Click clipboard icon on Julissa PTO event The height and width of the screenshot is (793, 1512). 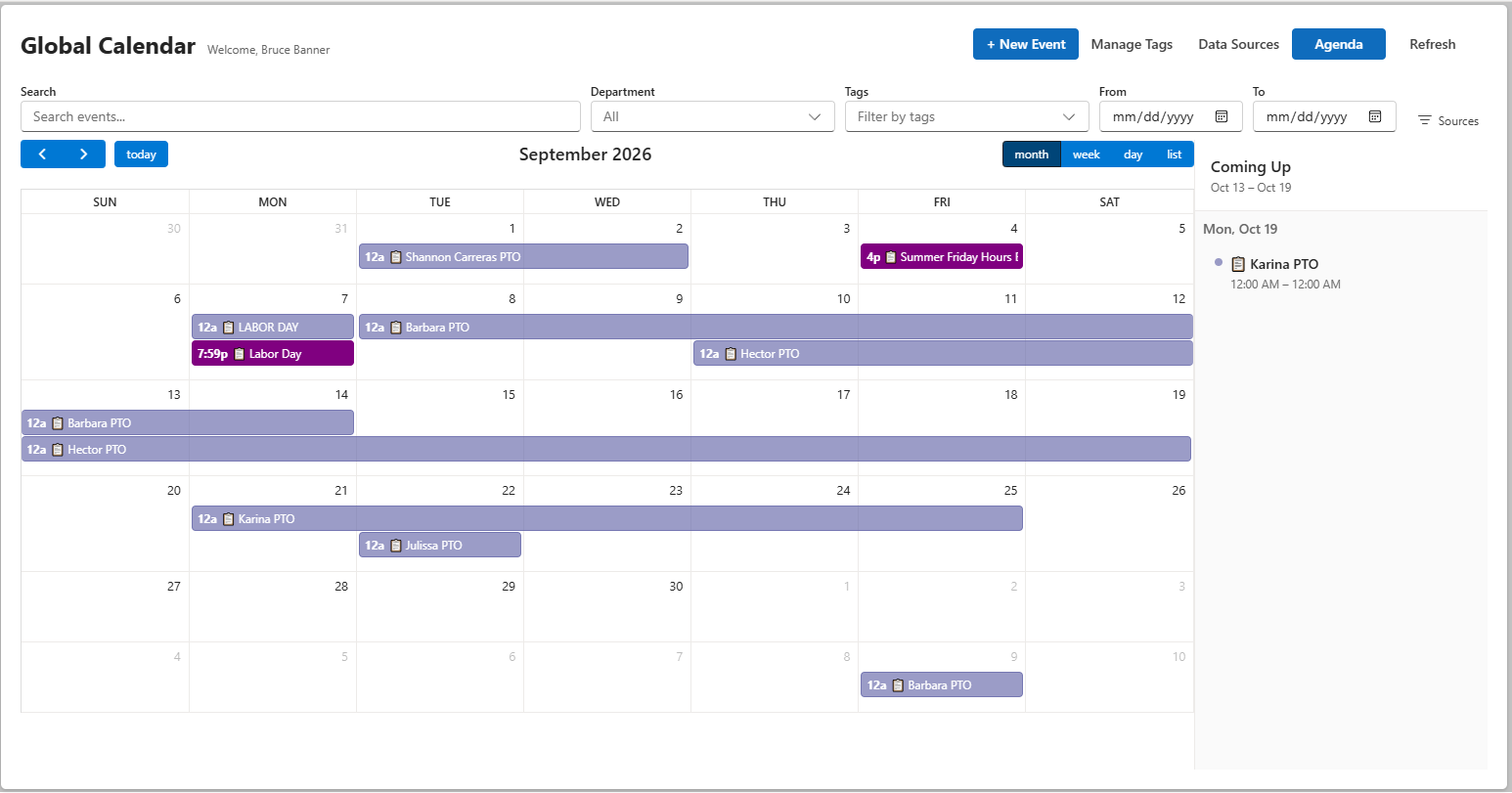[396, 546]
